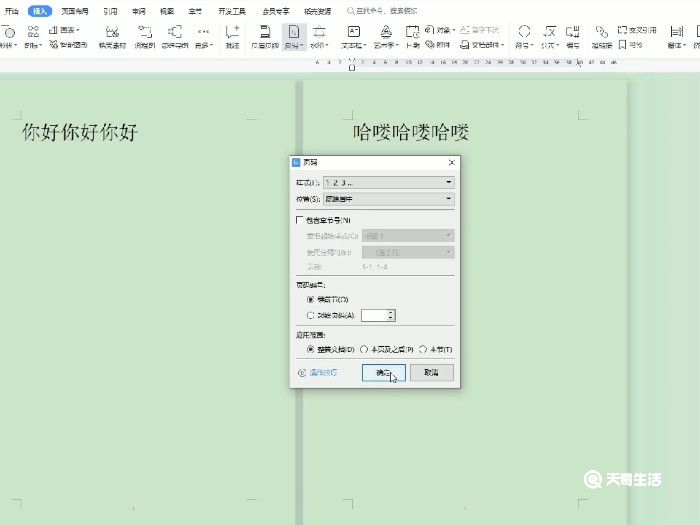Screen dimensions: 700x525
Task: Click the 公式 equation icon
Action: click(550, 32)
